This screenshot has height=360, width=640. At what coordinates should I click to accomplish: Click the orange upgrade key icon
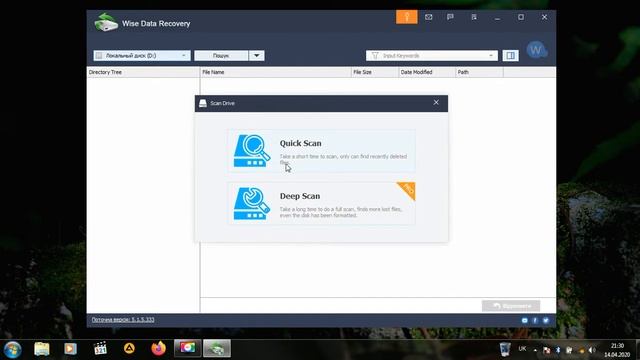[x=407, y=17]
